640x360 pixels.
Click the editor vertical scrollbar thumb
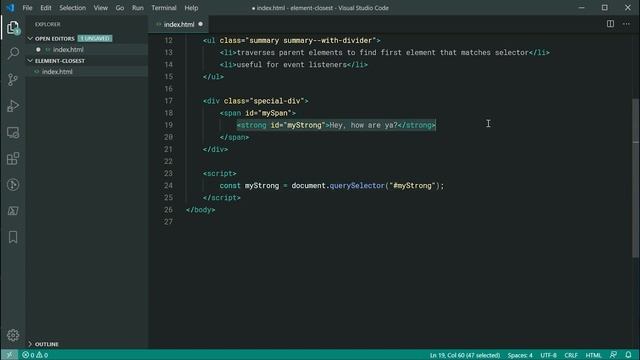click(x=636, y=178)
